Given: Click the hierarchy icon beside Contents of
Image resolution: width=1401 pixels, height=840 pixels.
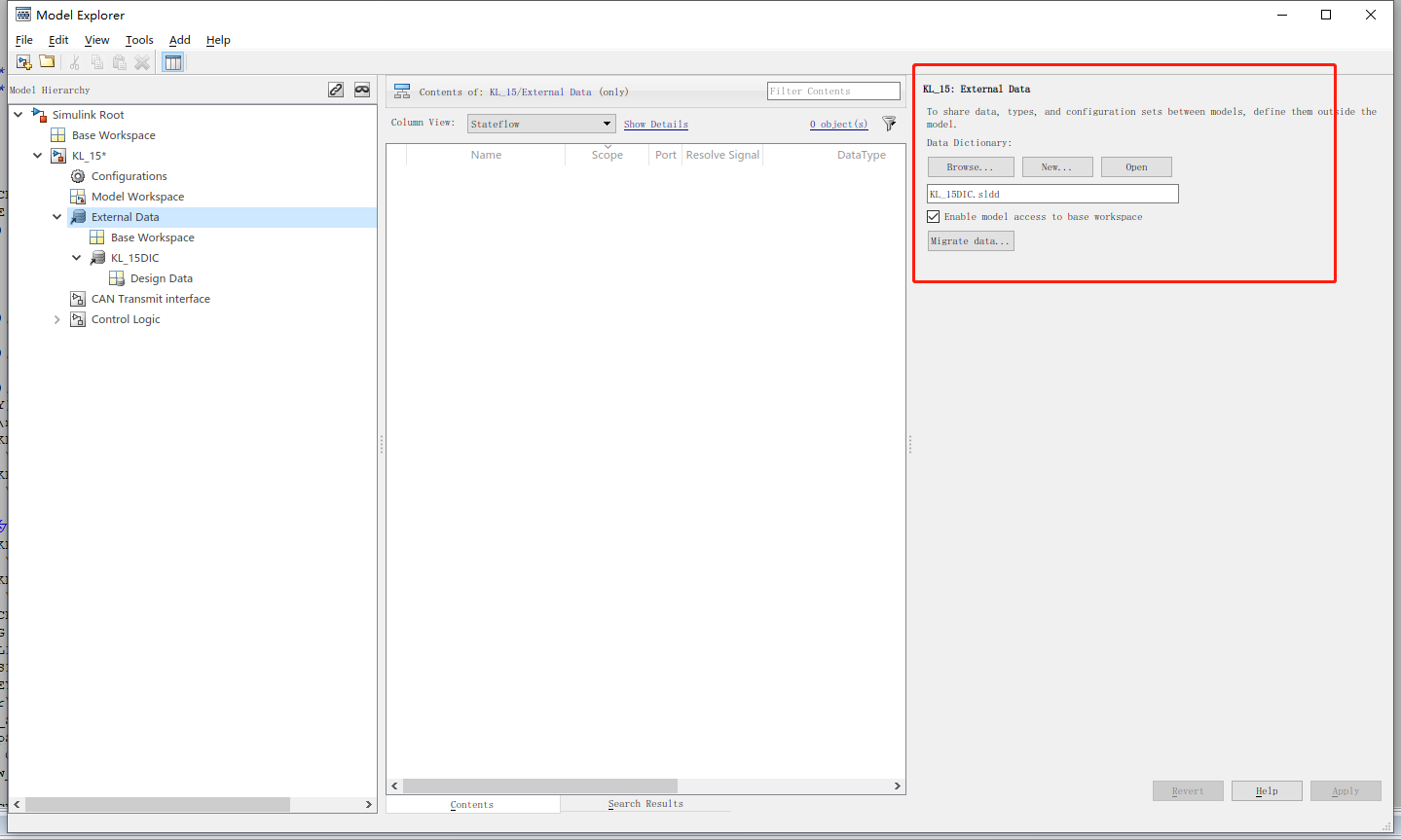Looking at the screenshot, I should point(402,91).
